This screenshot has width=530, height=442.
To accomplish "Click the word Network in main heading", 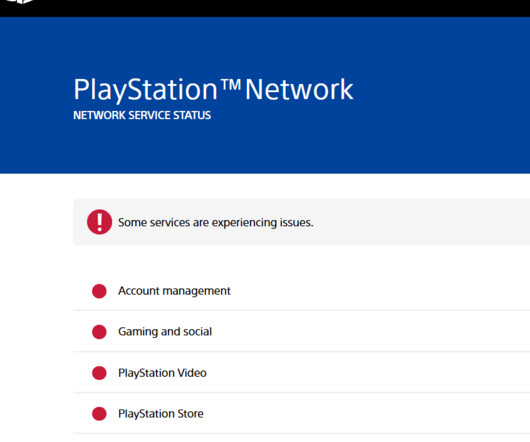I will 299,90.
